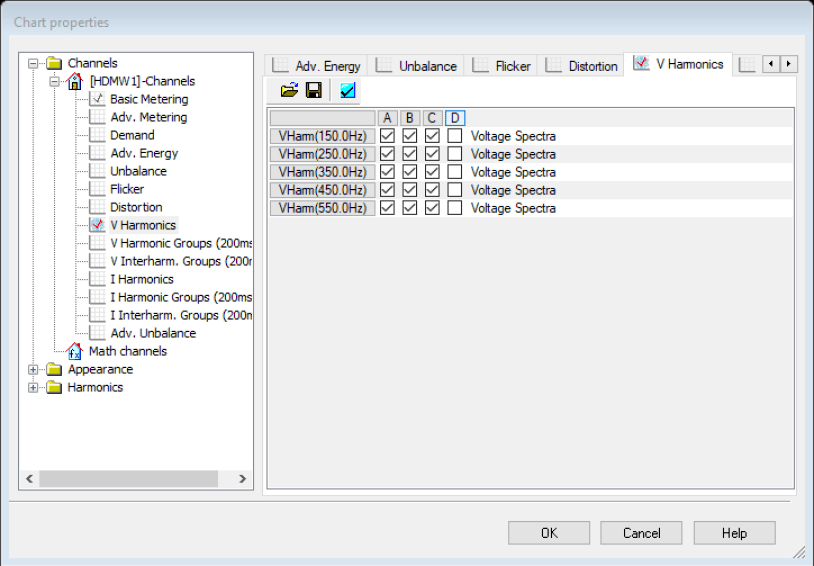The width and height of the screenshot is (814, 566).
Task: Click the save floppy disk icon
Action: [x=313, y=91]
